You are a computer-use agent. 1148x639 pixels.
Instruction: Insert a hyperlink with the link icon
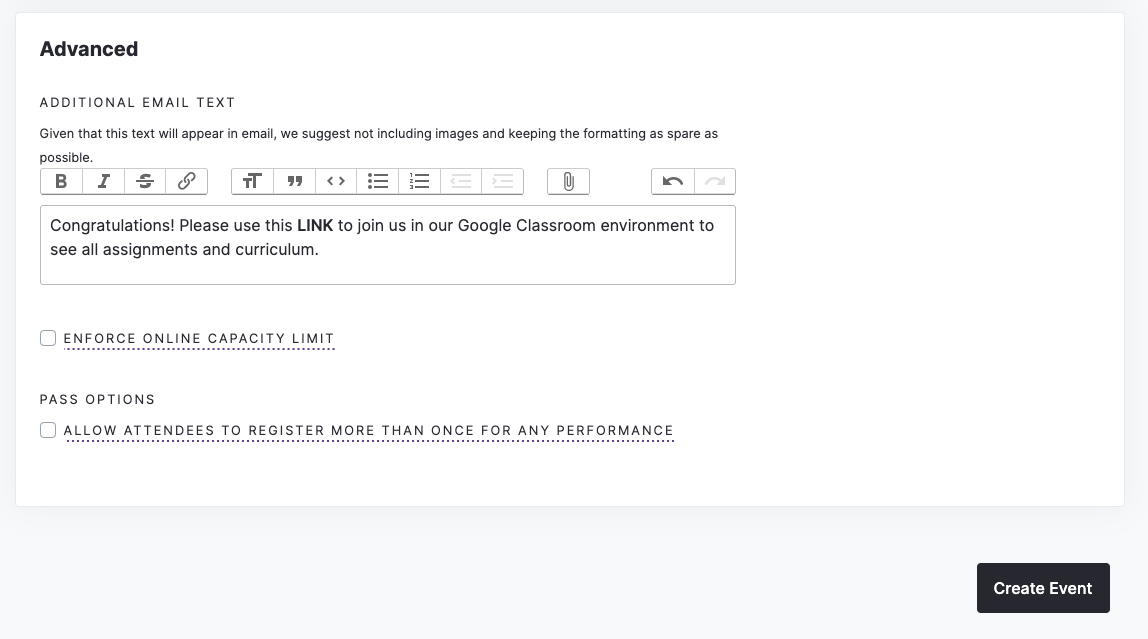pos(187,182)
